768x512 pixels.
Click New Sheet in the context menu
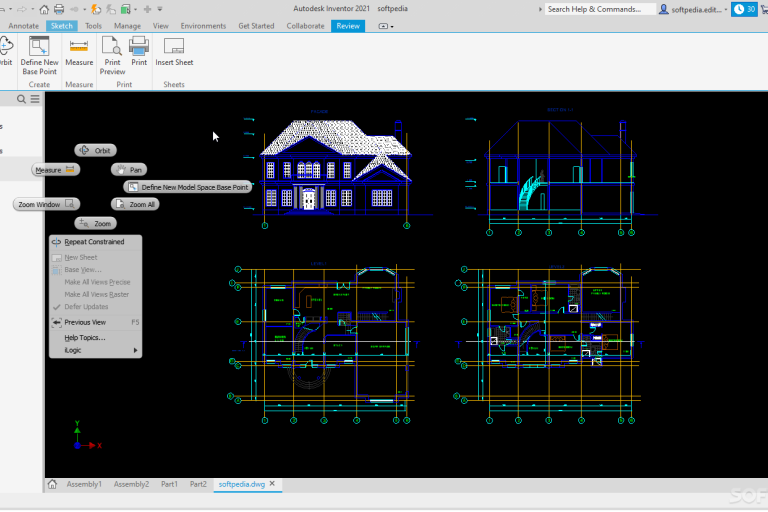pyautogui.click(x=96, y=257)
